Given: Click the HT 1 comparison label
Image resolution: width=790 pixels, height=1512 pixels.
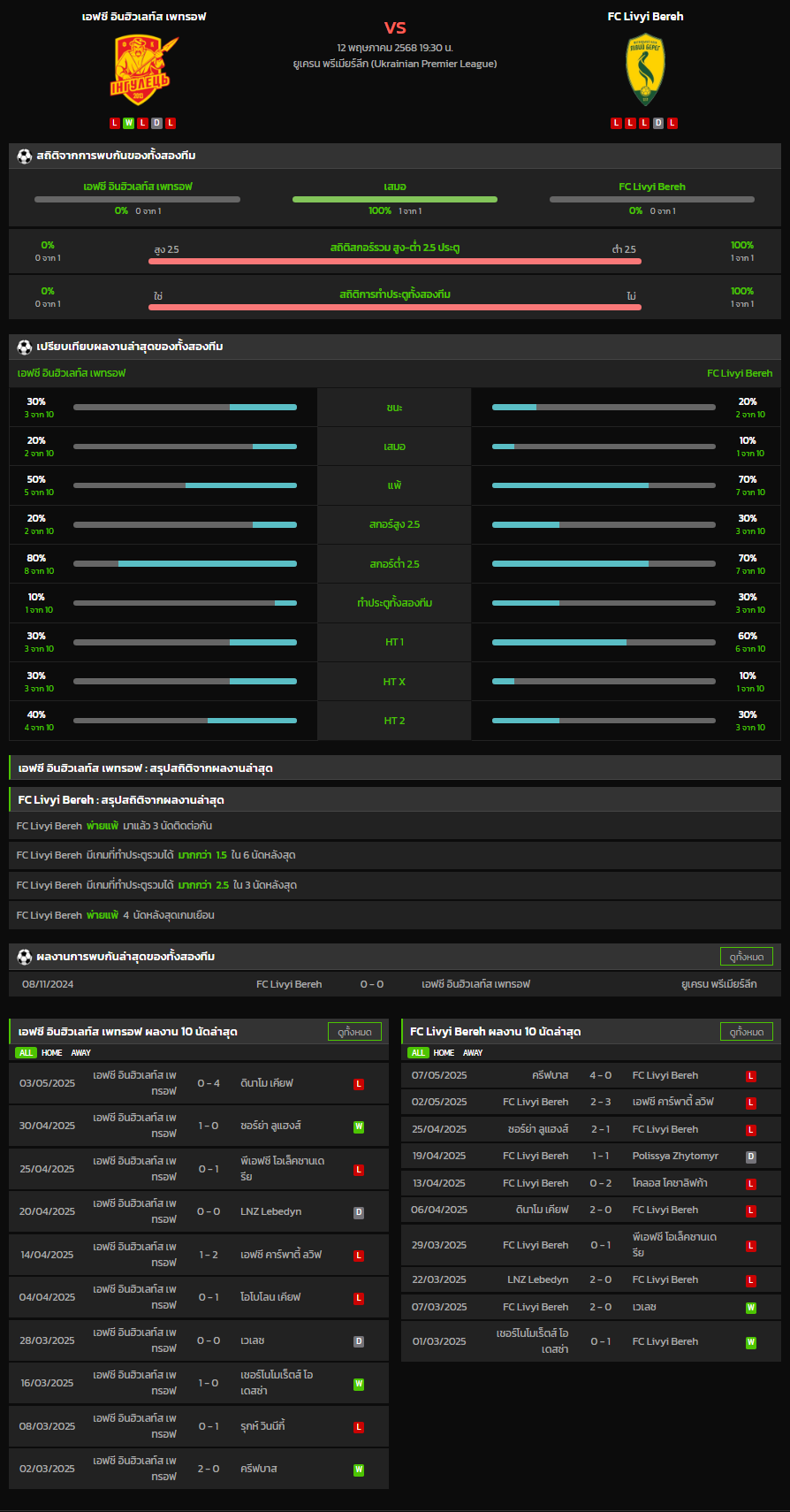Looking at the screenshot, I should click(x=395, y=642).
